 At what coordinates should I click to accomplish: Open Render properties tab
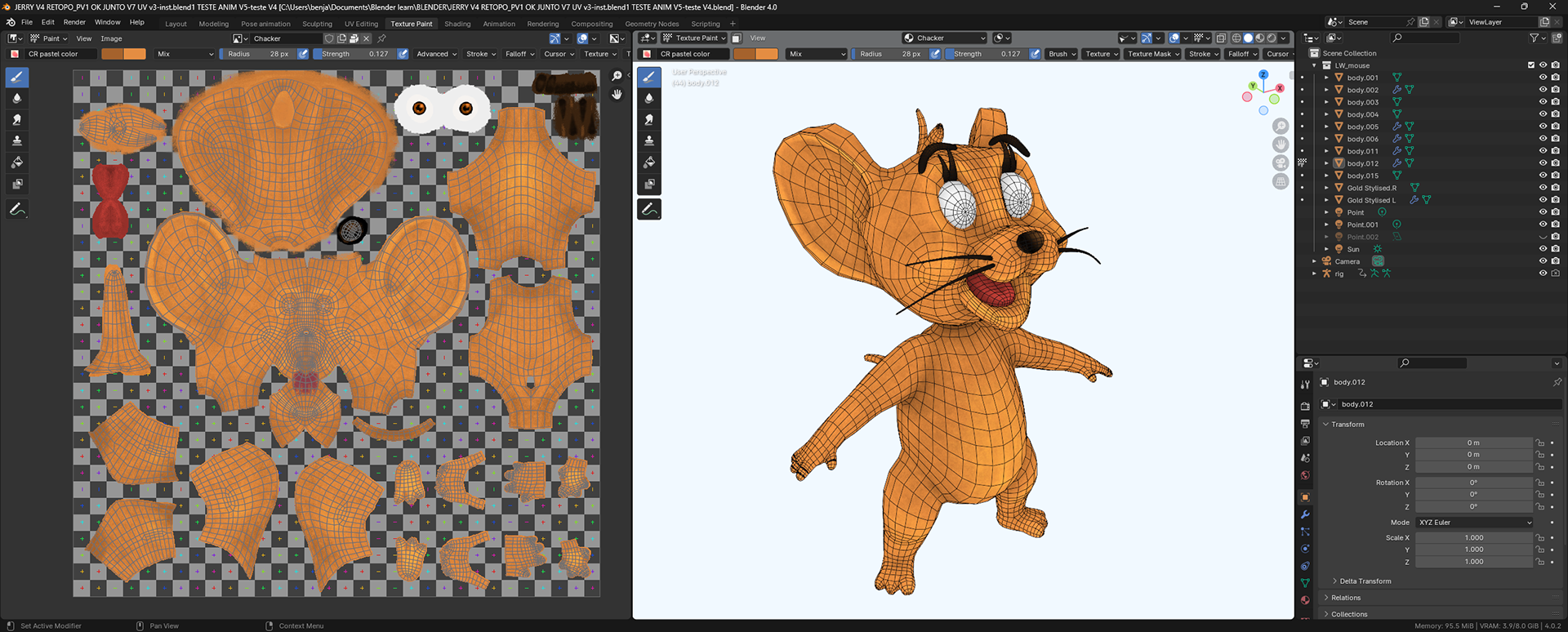(x=1305, y=406)
